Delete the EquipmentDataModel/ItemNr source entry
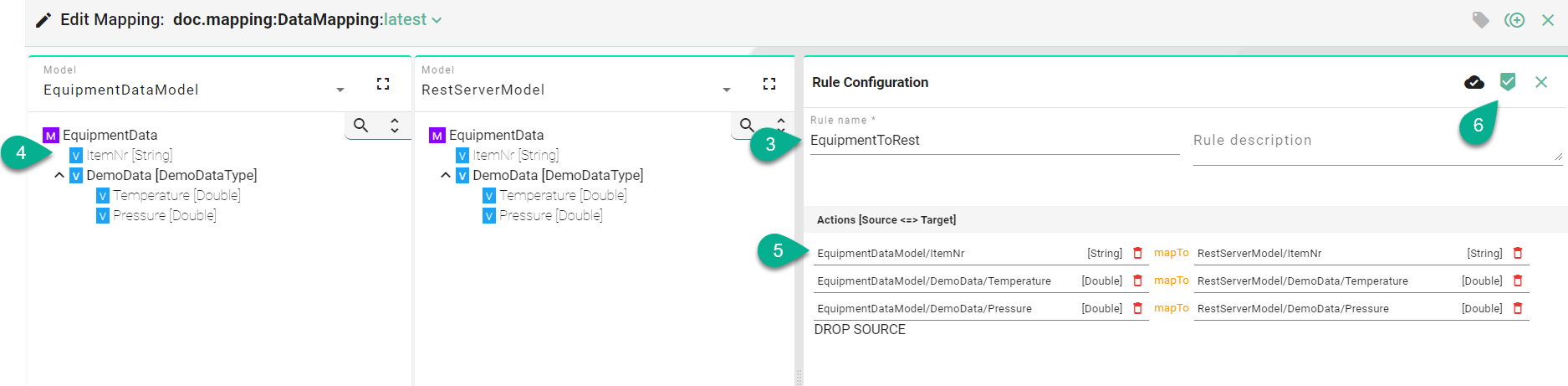 click(1137, 253)
